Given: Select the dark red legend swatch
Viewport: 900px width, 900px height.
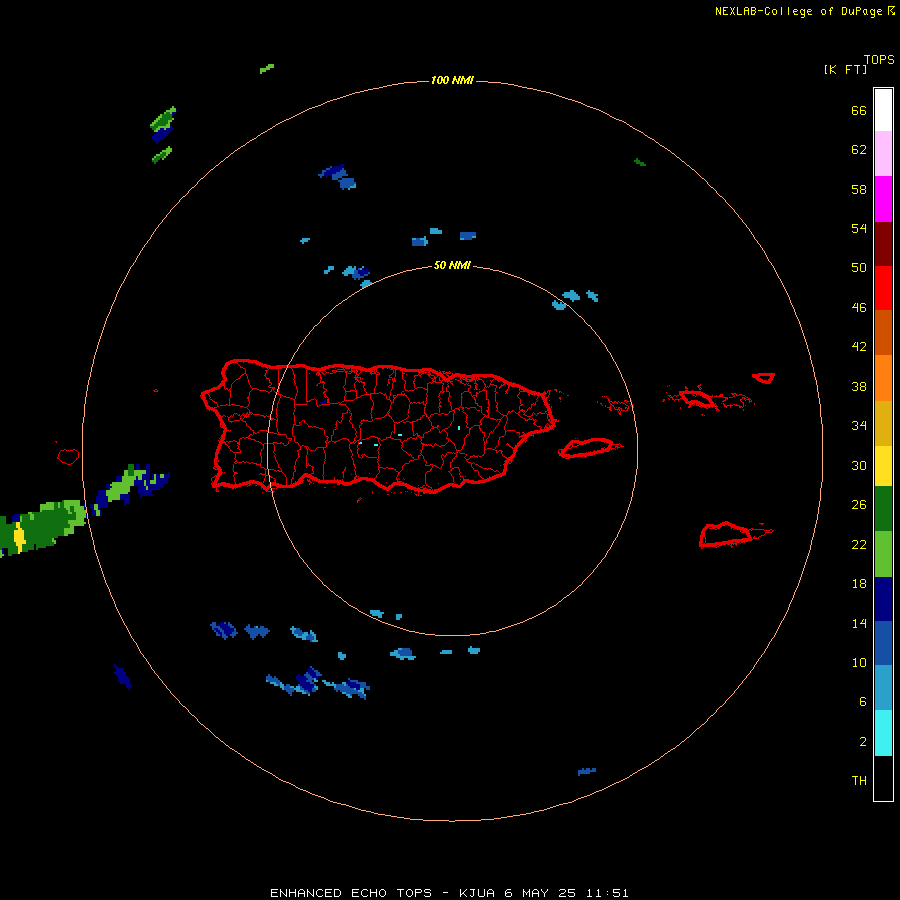Looking at the screenshot, I should [883, 244].
